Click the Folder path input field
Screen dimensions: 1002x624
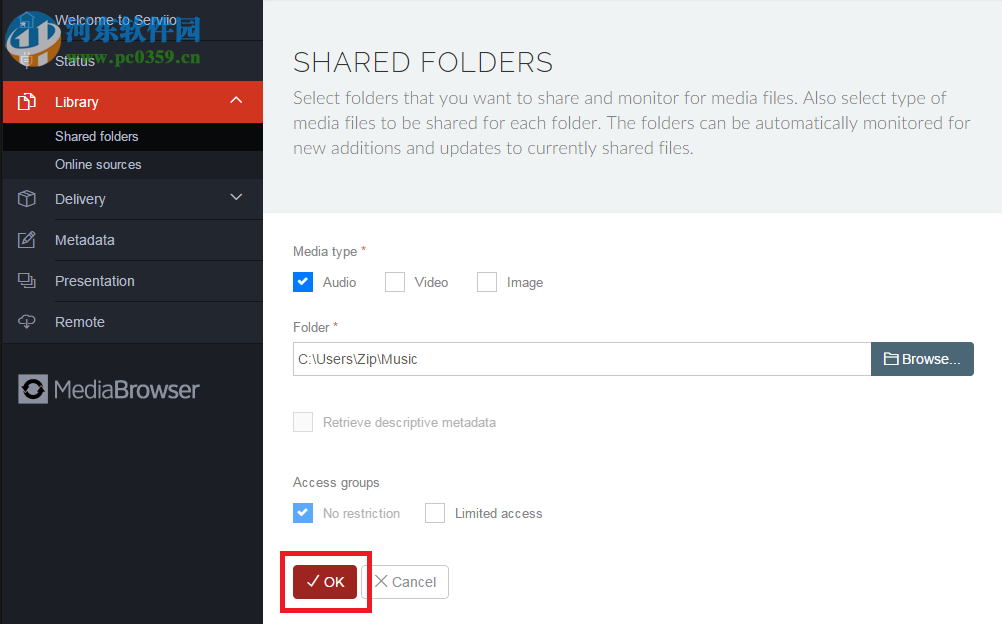coord(582,359)
